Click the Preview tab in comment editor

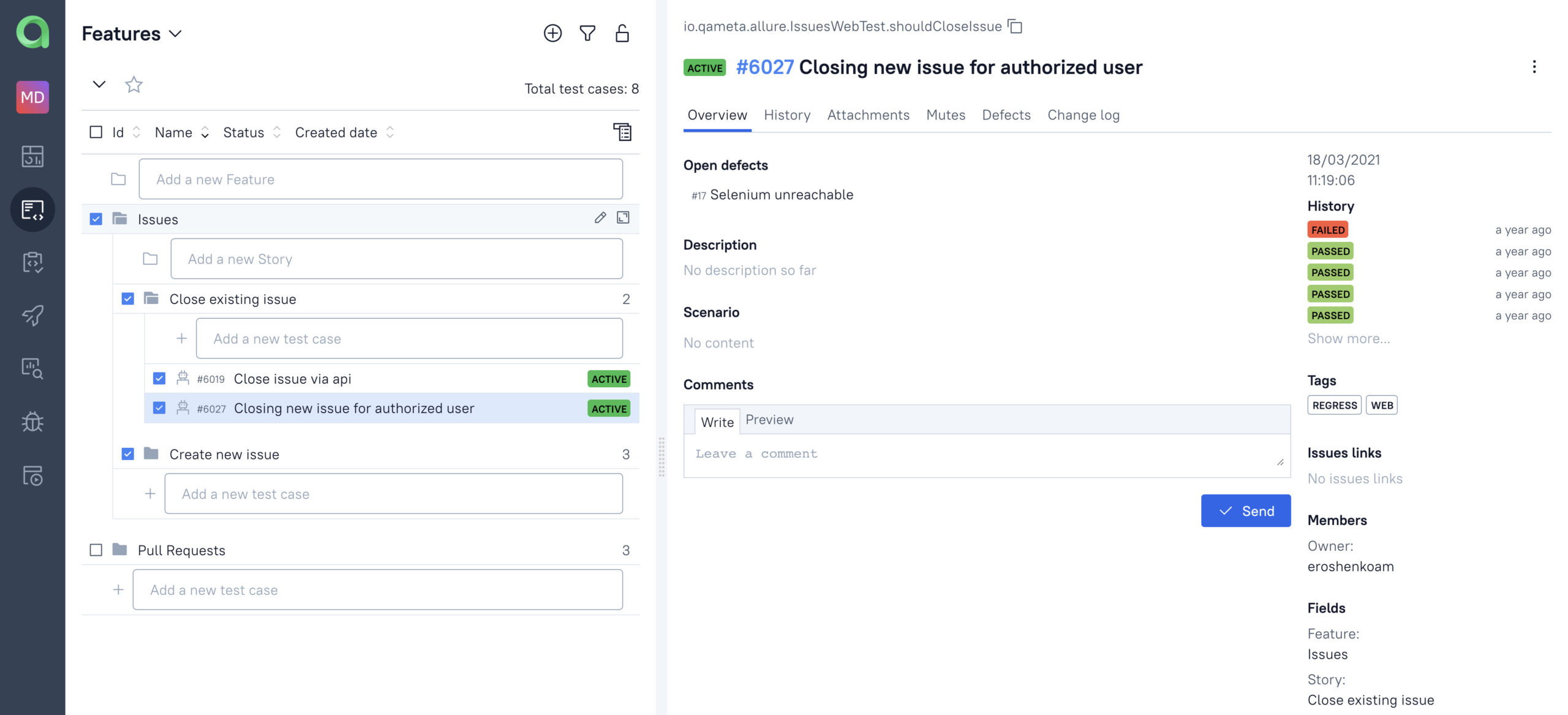769,419
